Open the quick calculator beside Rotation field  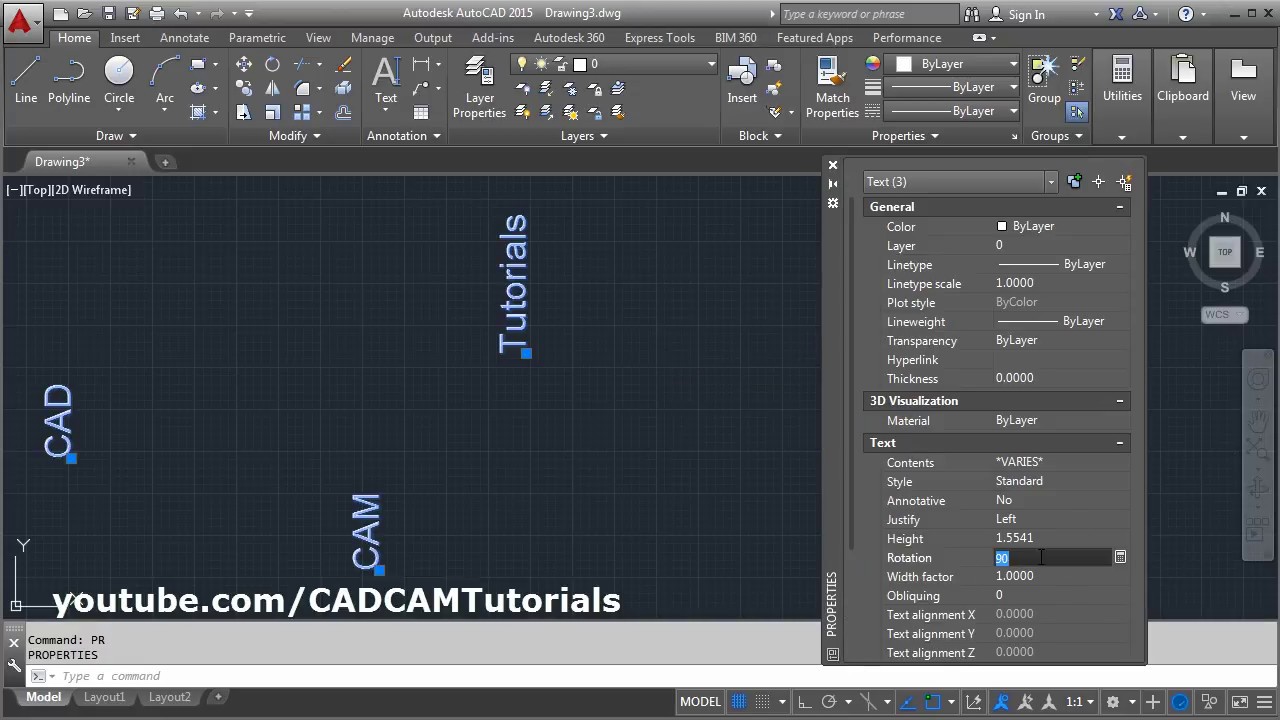(x=1120, y=557)
